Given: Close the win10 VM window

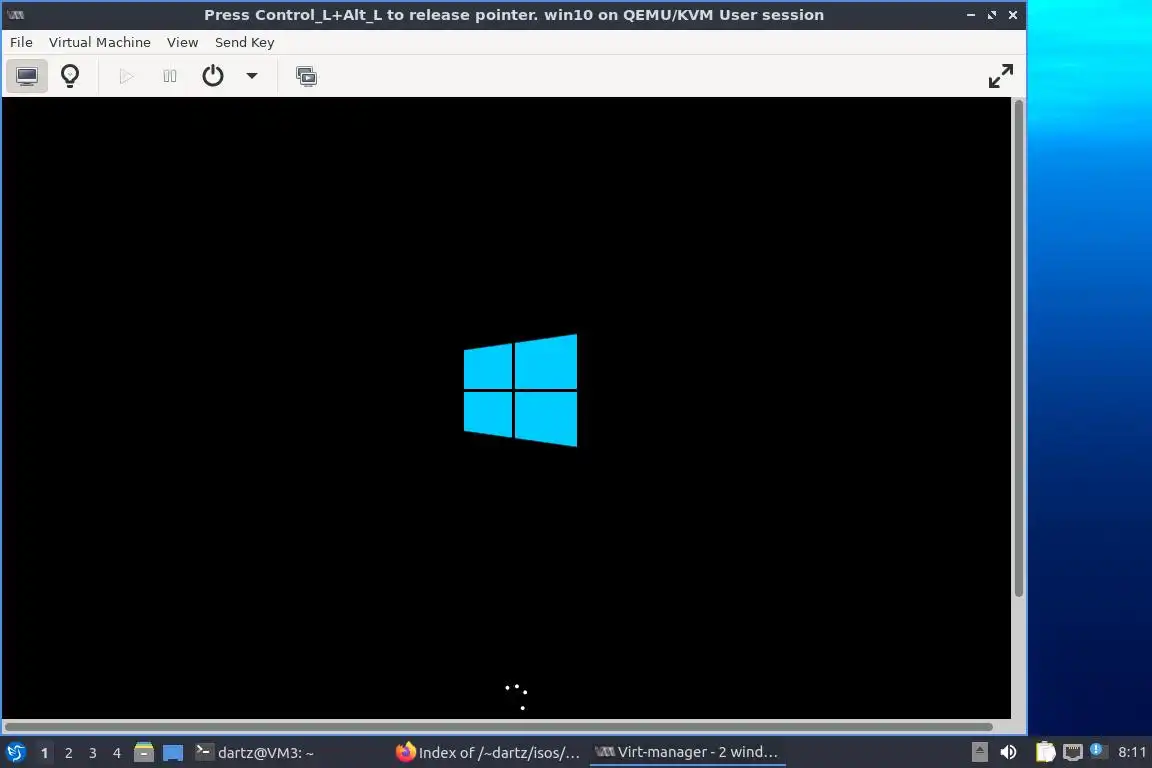Looking at the screenshot, I should click(x=1012, y=15).
